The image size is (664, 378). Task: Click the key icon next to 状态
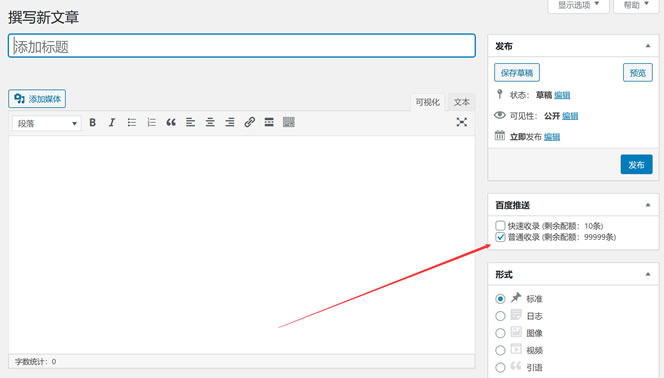pos(500,94)
